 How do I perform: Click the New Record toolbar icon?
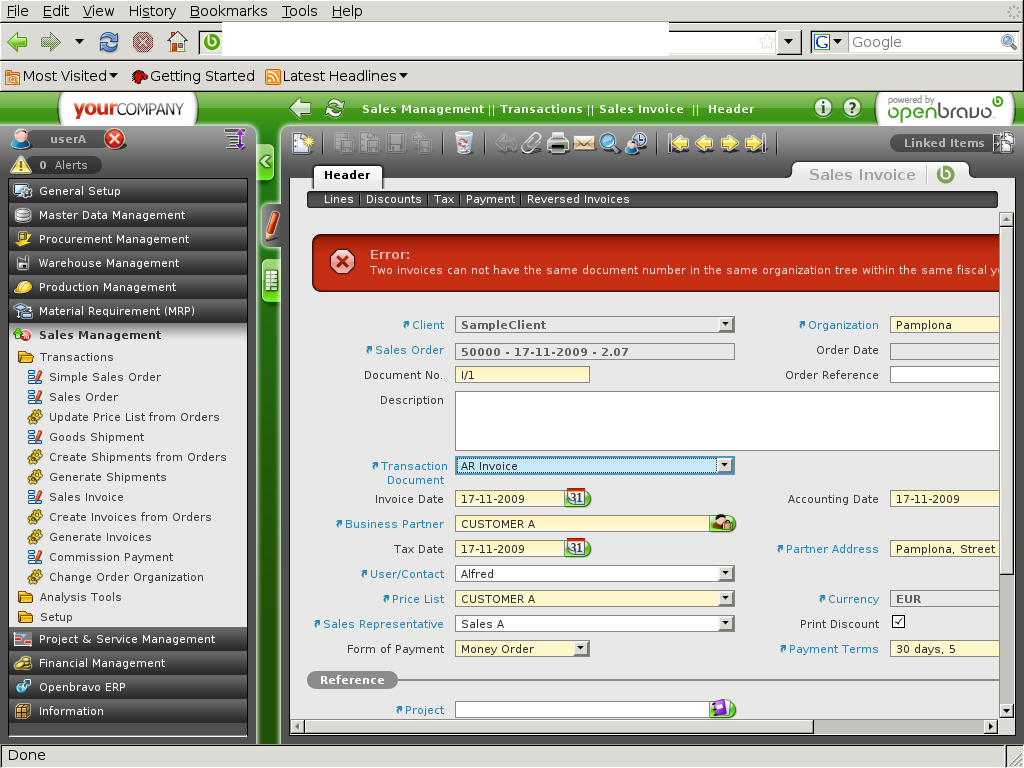pos(303,143)
